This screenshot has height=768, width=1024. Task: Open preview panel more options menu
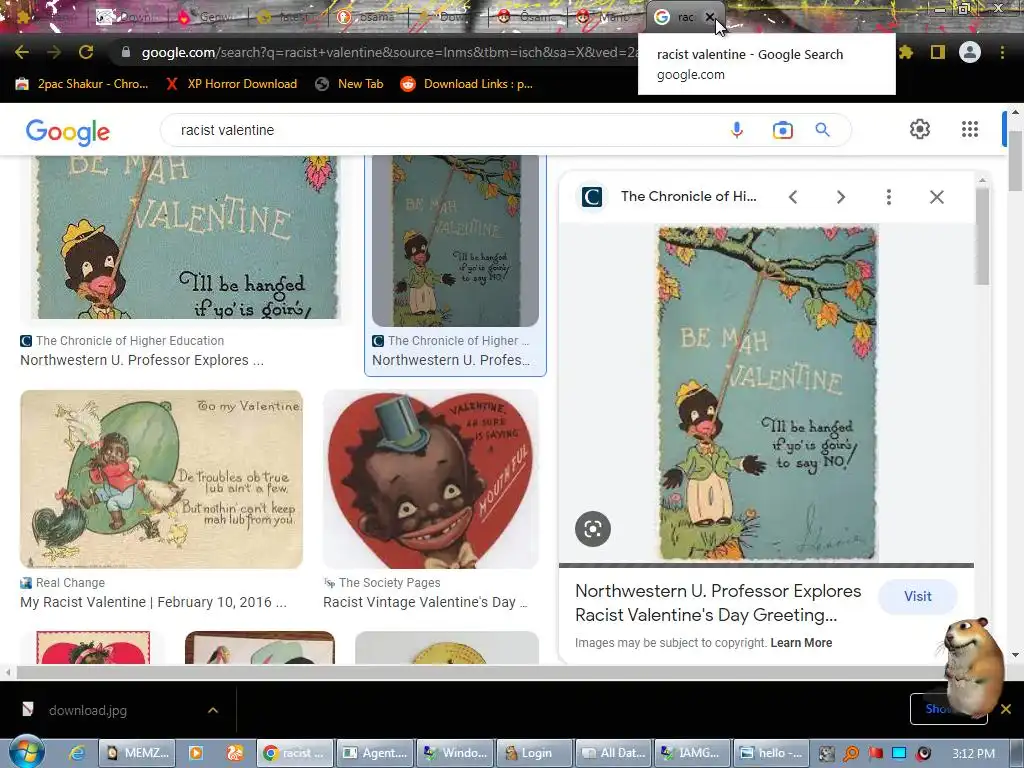coord(888,197)
